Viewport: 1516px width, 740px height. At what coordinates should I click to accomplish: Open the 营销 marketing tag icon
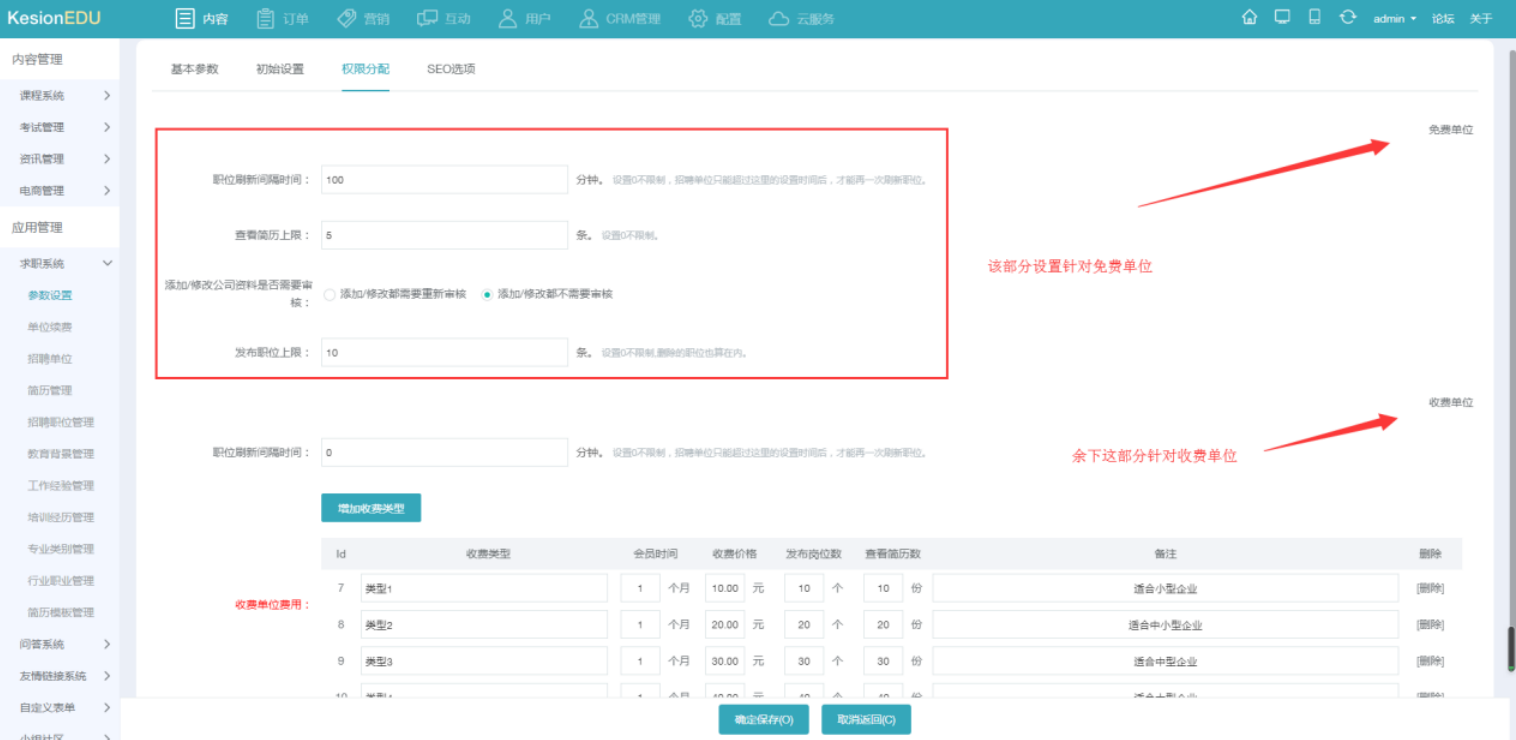point(347,19)
